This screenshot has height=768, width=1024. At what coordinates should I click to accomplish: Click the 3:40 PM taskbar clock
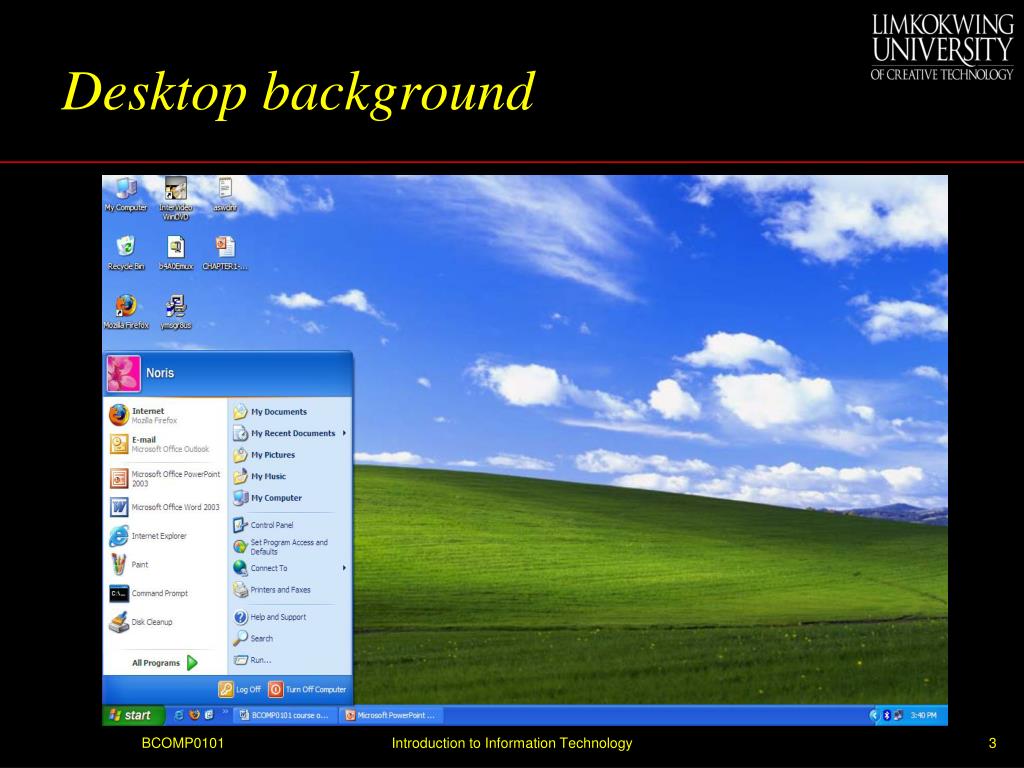(x=924, y=715)
